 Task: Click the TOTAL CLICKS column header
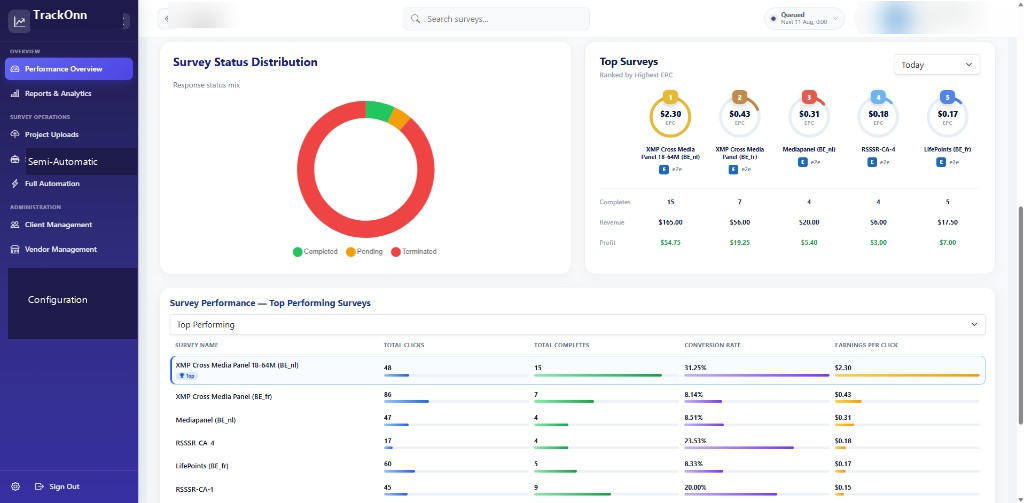tap(404, 345)
